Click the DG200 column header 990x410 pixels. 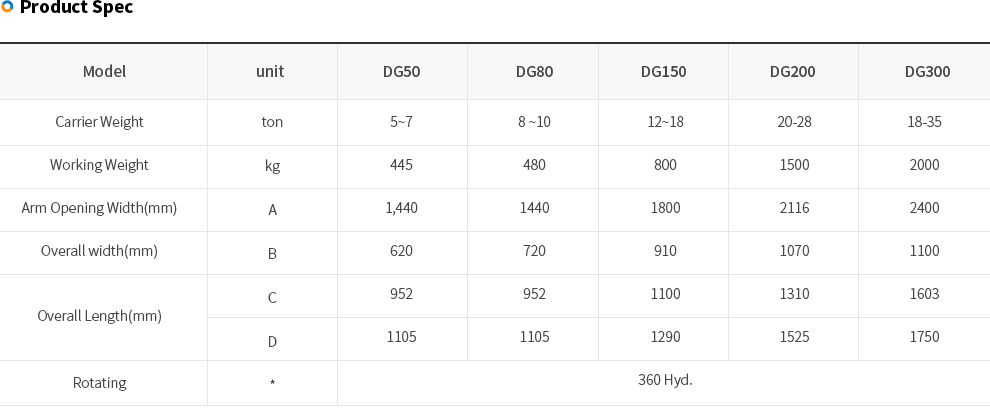(792, 71)
